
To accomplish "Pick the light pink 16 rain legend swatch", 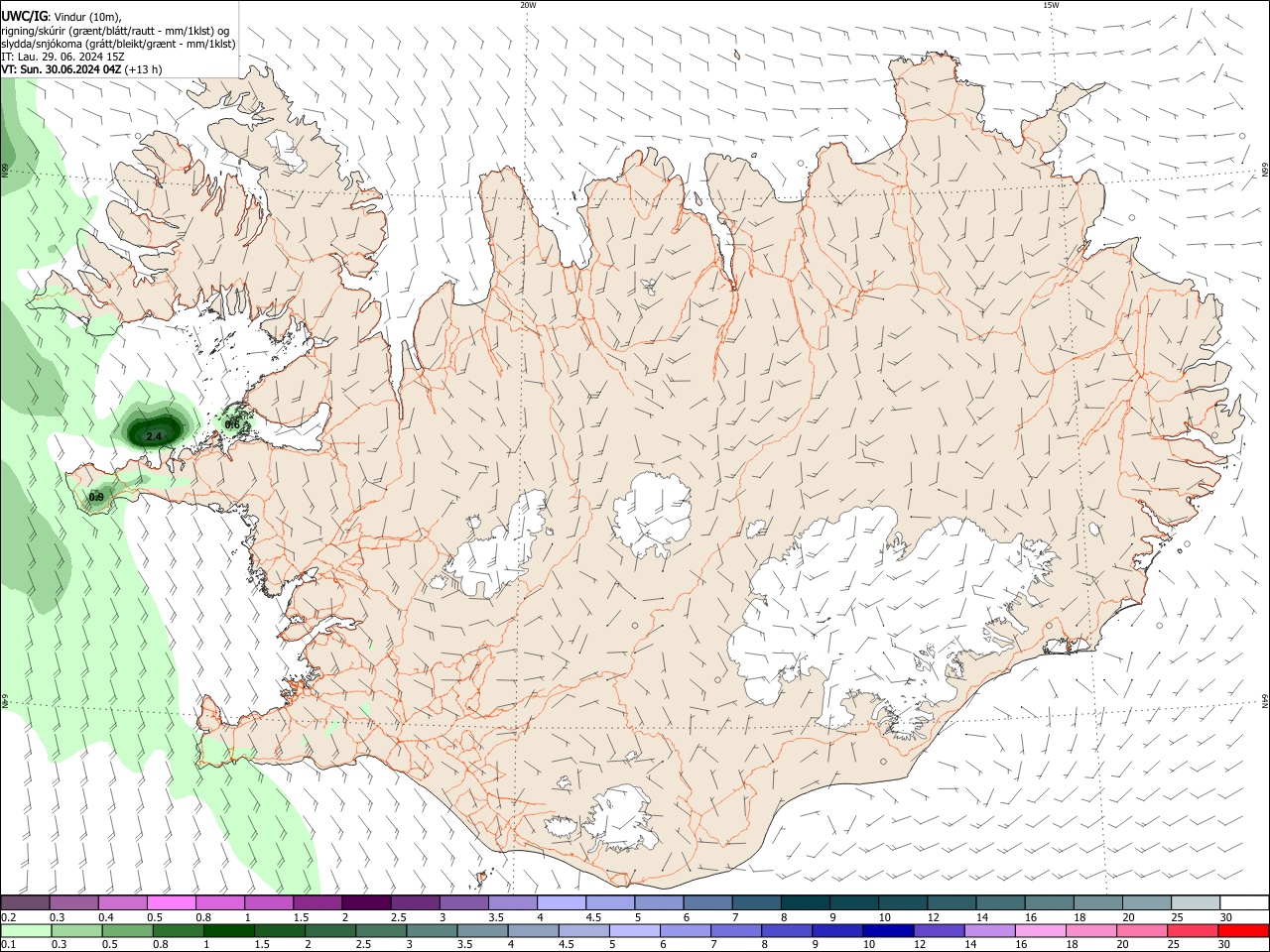I will (1039, 930).
